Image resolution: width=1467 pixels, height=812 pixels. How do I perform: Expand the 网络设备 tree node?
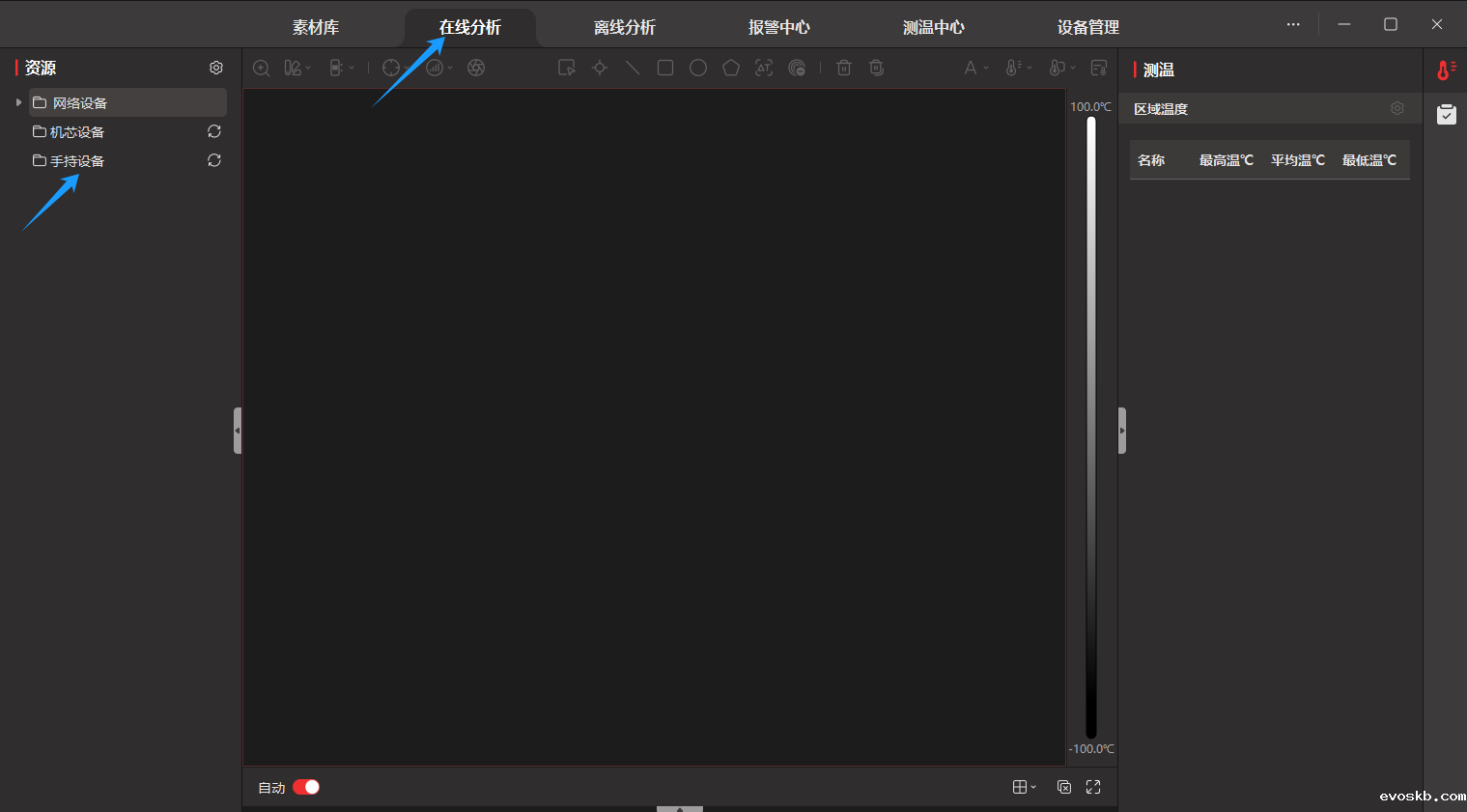(x=18, y=102)
